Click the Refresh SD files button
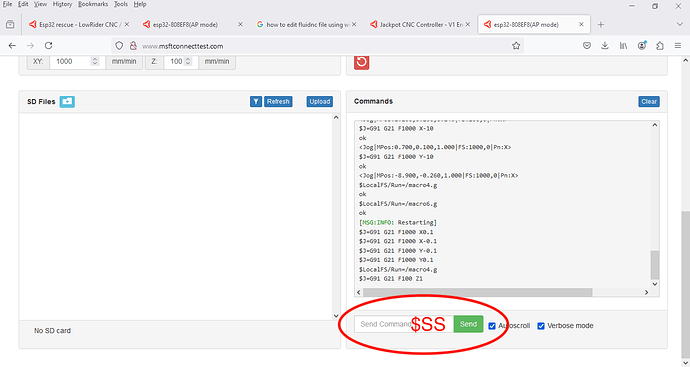Screen dimensions: 690x367 (278, 102)
